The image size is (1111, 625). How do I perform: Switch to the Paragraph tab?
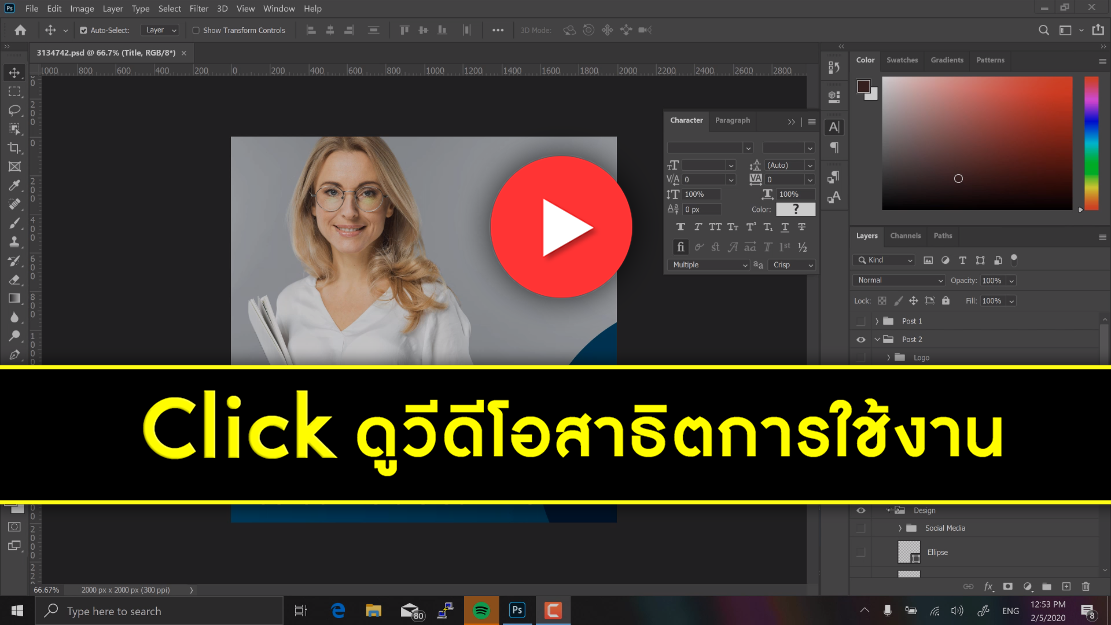click(x=732, y=120)
